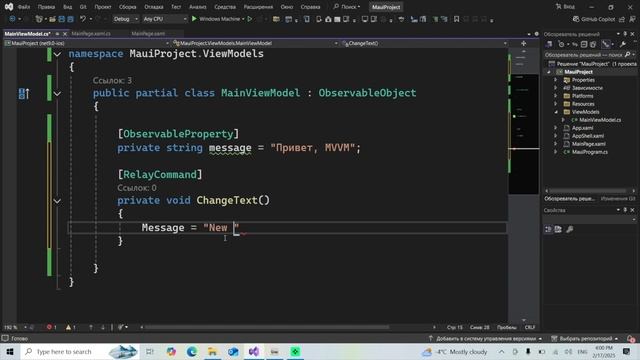
Task: Select MauiProgram.cs in Solution Explorer
Action: [x=590, y=152]
